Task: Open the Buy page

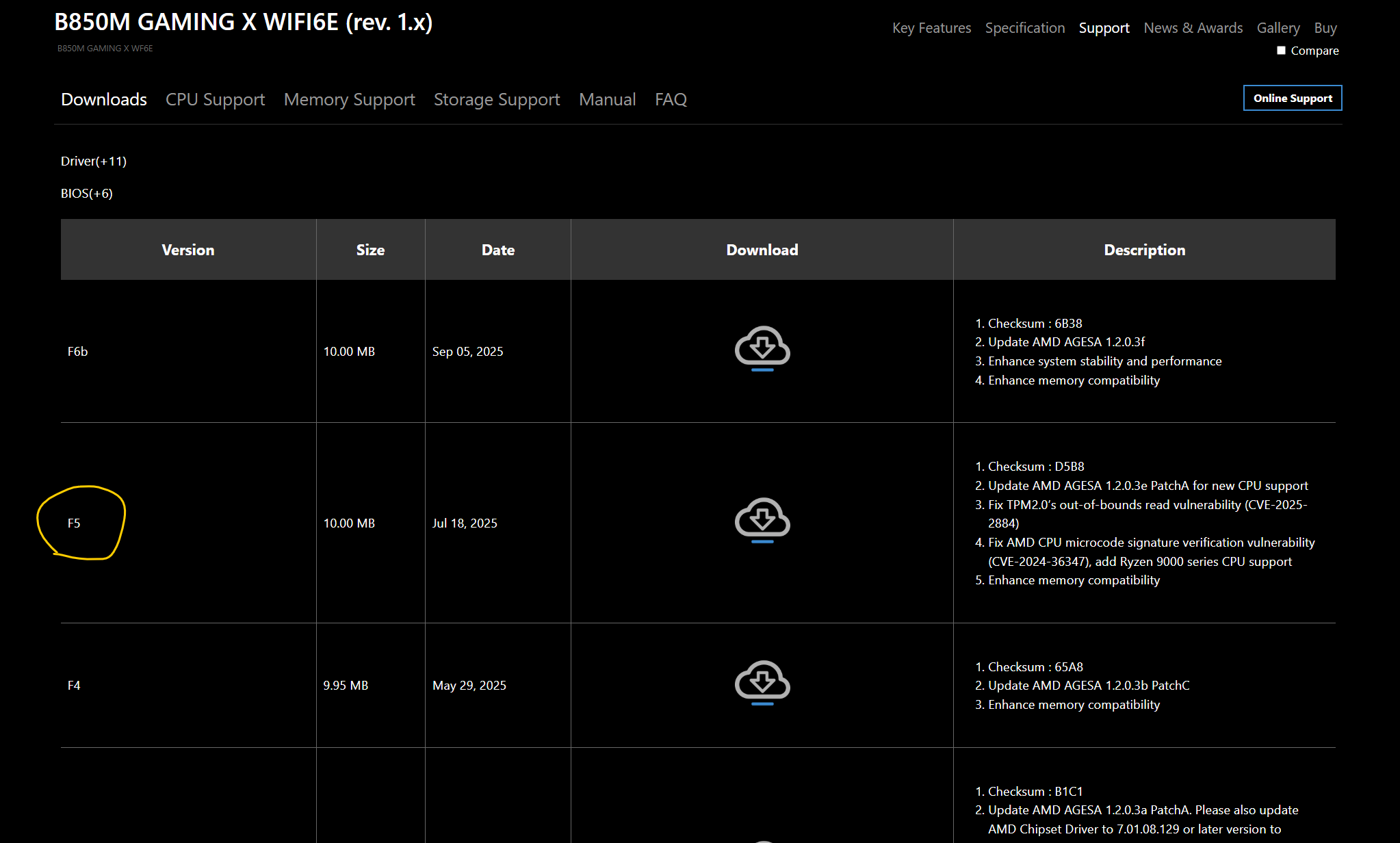Action: coord(1325,28)
